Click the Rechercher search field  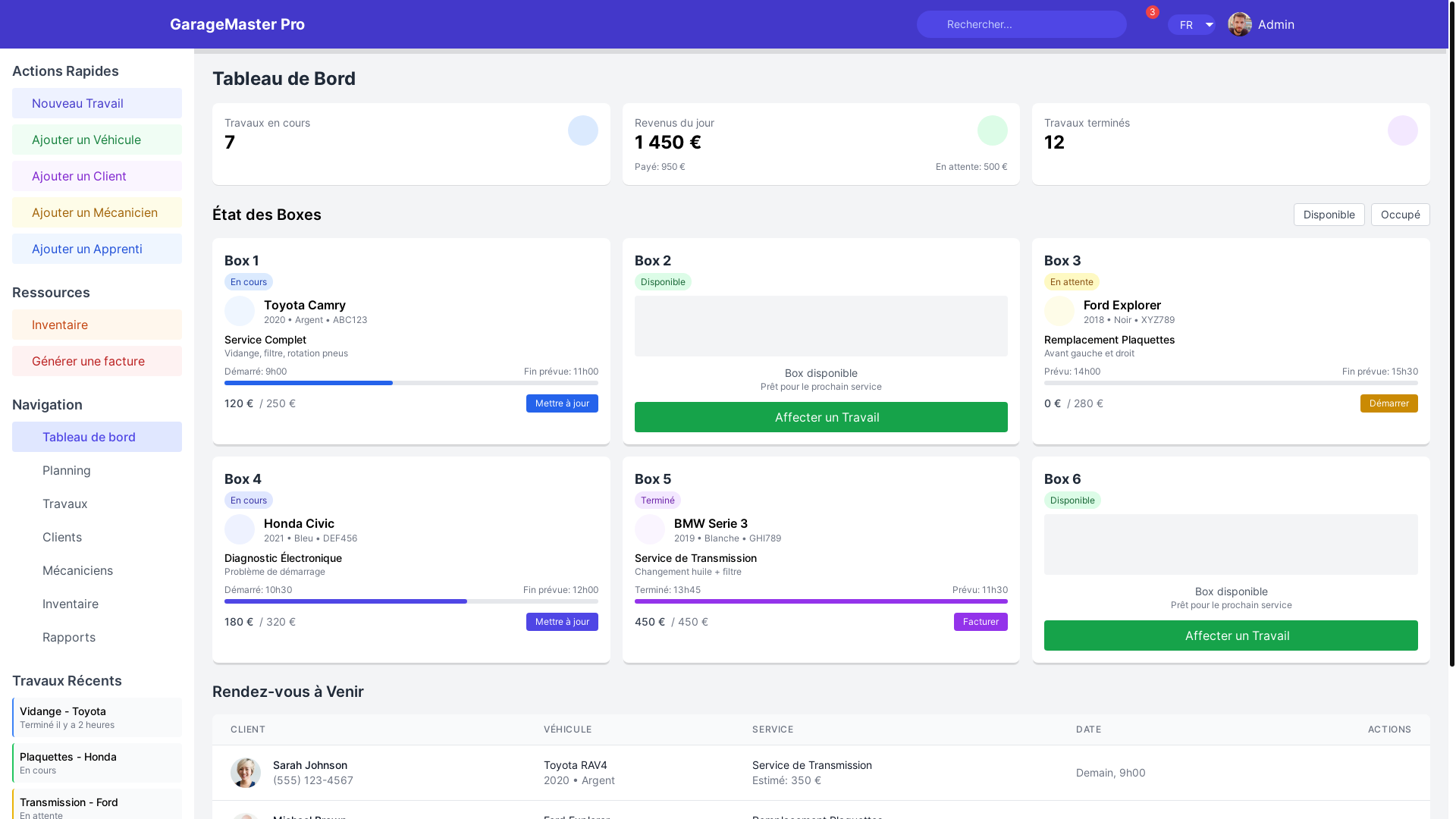1021,24
